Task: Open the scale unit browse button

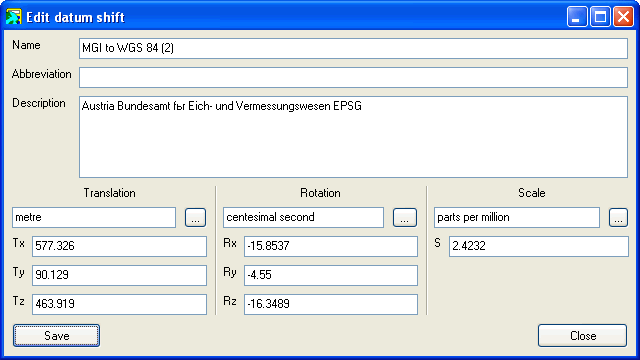Action: [618, 218]
